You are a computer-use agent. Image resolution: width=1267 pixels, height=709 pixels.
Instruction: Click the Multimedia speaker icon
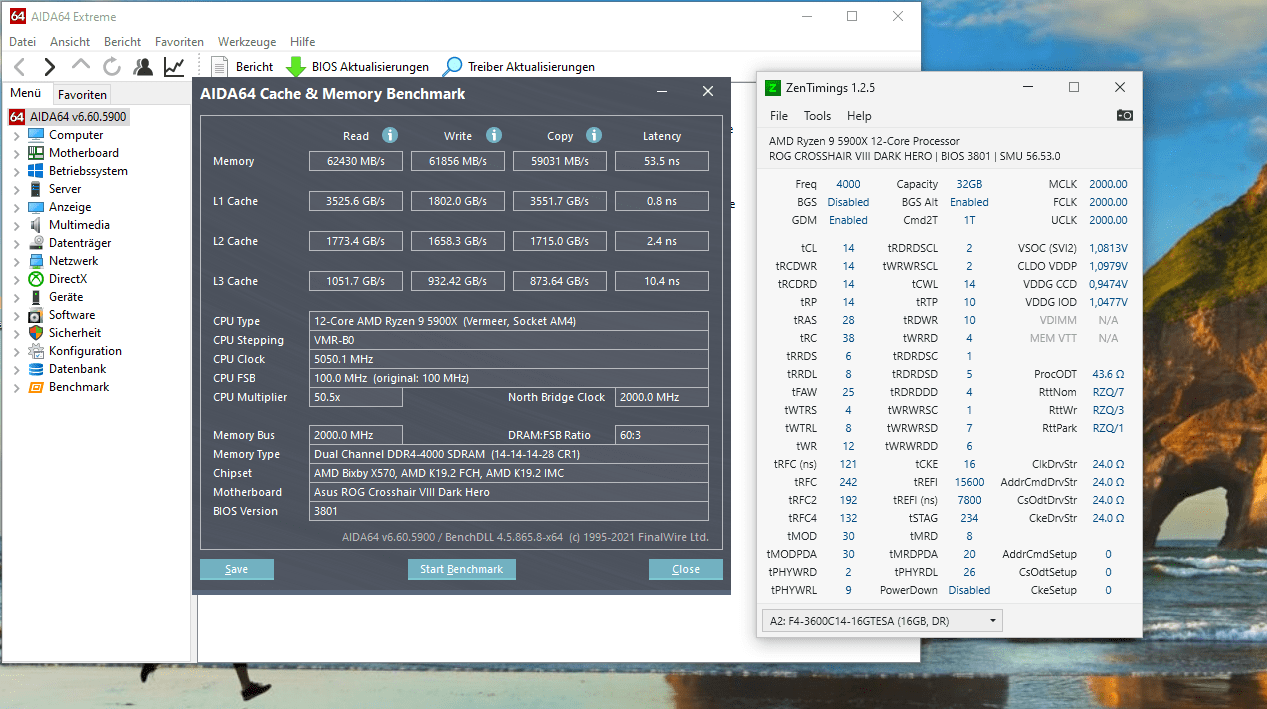36,225
